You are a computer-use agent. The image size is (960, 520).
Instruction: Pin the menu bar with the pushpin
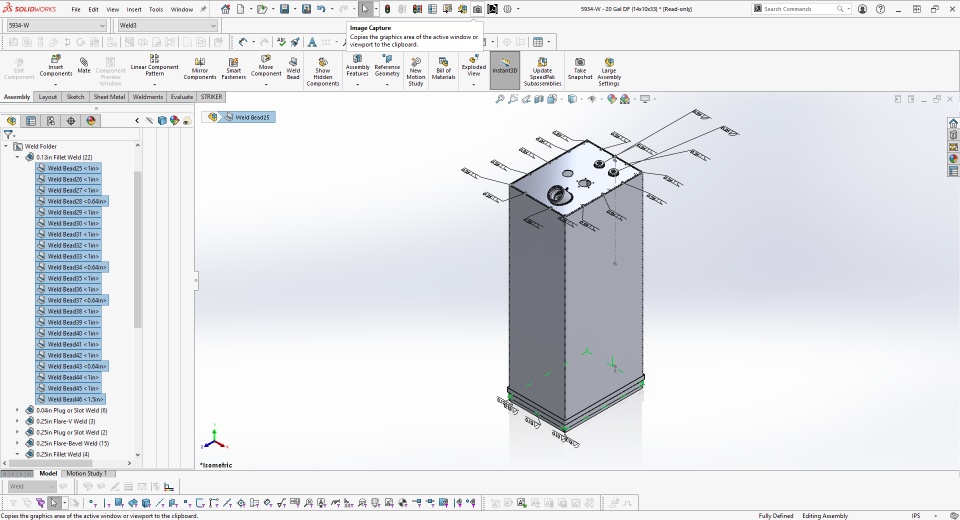[204, 9]
